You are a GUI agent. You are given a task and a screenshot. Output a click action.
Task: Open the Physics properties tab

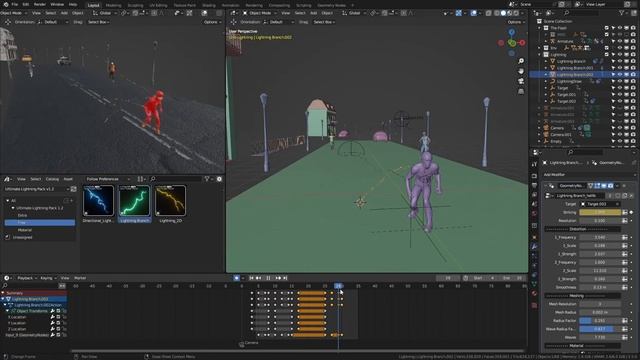coord(534,266)
